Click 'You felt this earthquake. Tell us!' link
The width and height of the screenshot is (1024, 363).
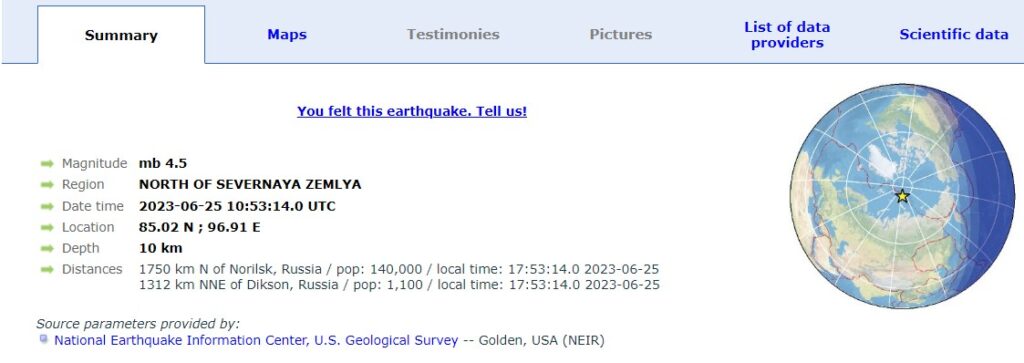tap(412, 112)
